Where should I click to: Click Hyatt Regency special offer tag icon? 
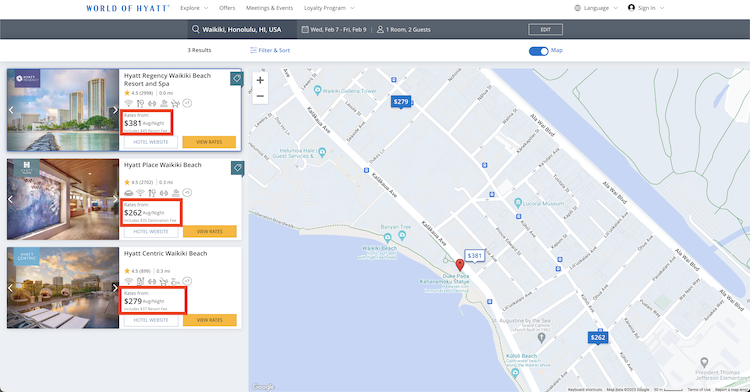click(x=236, y=78)
